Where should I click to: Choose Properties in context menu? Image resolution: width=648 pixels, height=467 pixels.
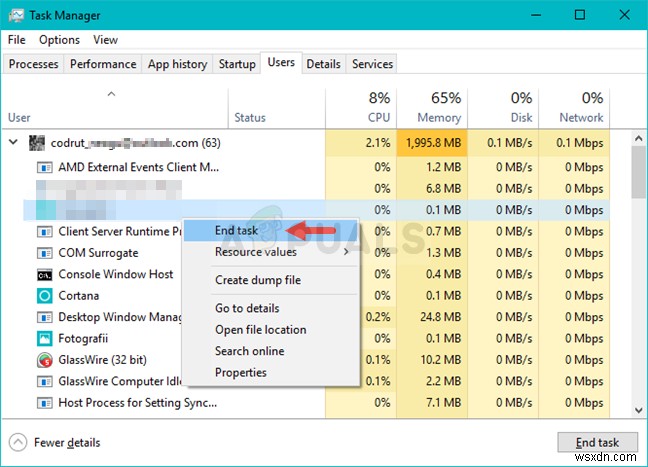(x=271, y=373)
